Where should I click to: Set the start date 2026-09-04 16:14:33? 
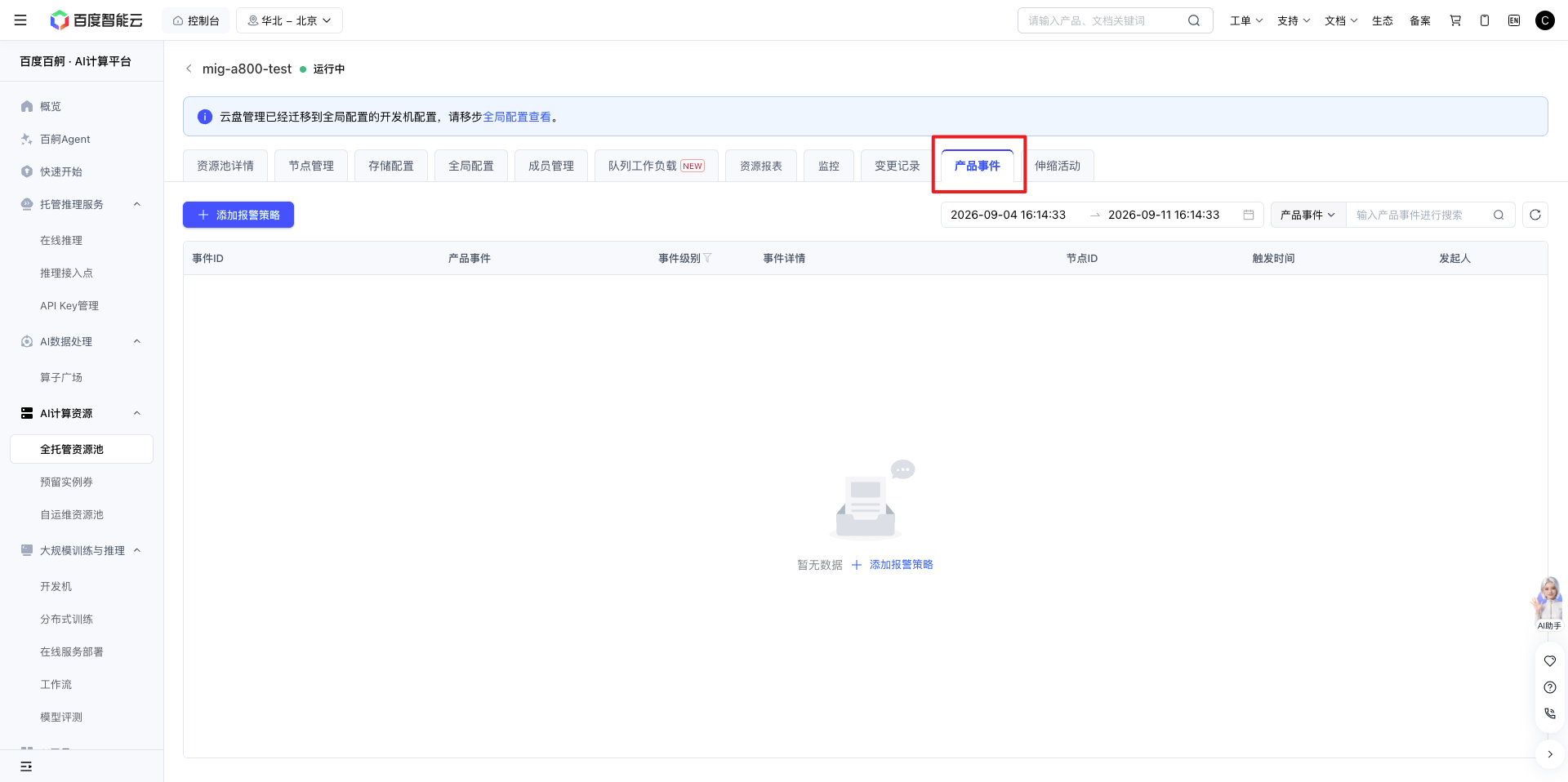1008,215
